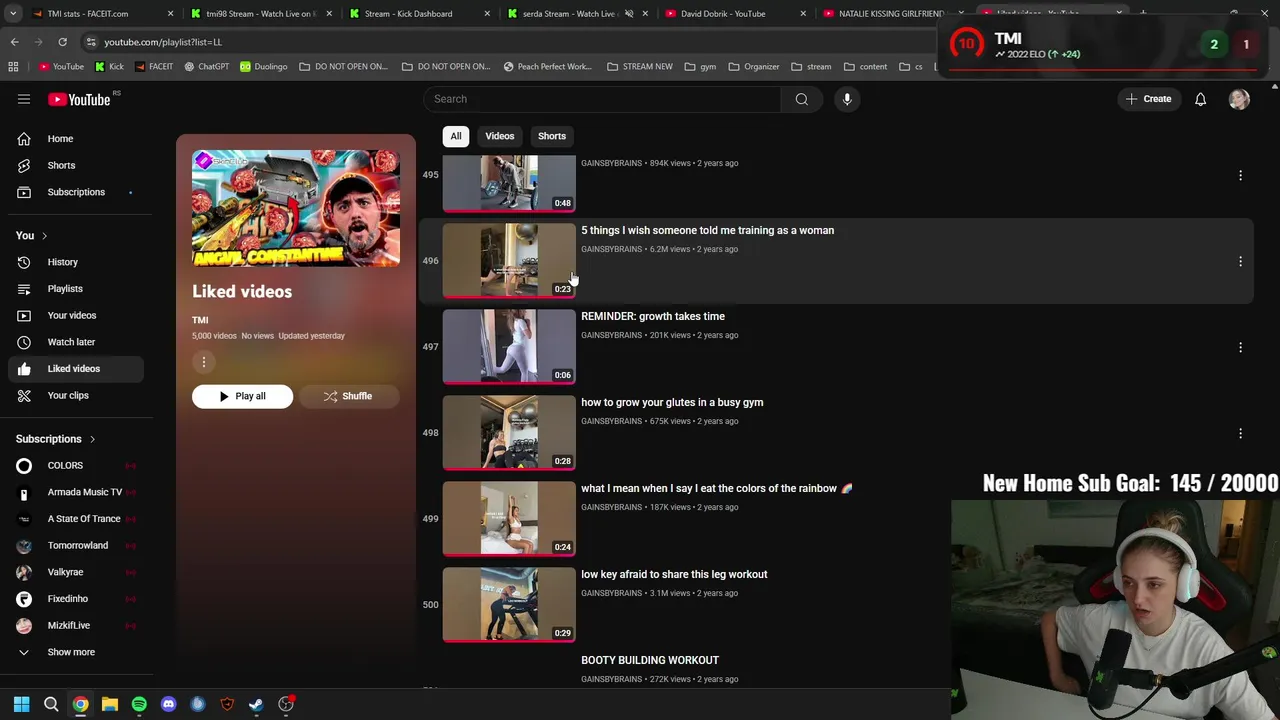Click the Shuffle button
The height and width of the screenshot is (720, 1280).
[x=348, y=396]
